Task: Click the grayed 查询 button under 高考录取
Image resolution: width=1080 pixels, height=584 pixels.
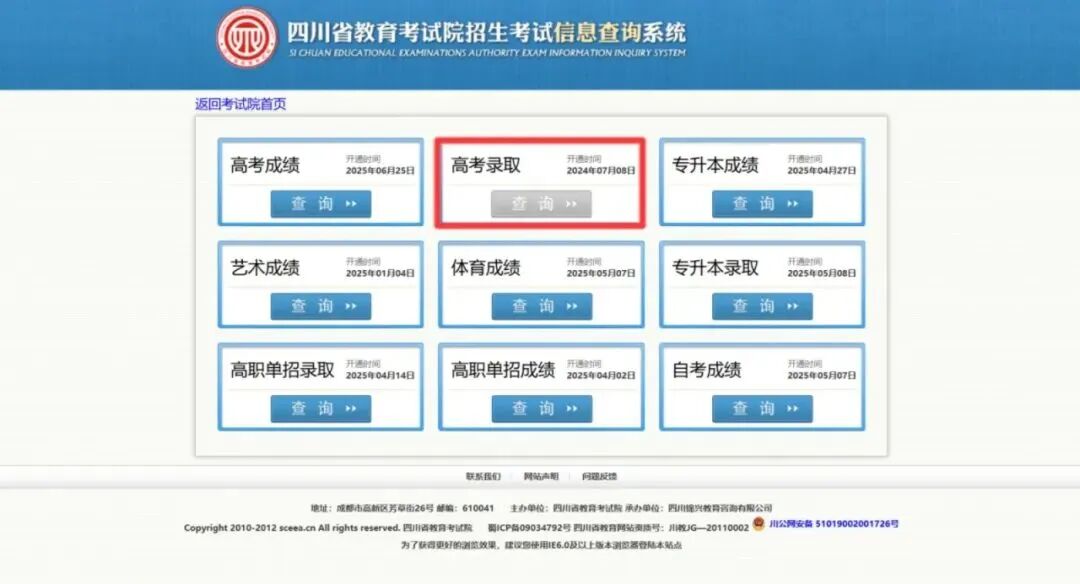Action: tap(541, 204)
